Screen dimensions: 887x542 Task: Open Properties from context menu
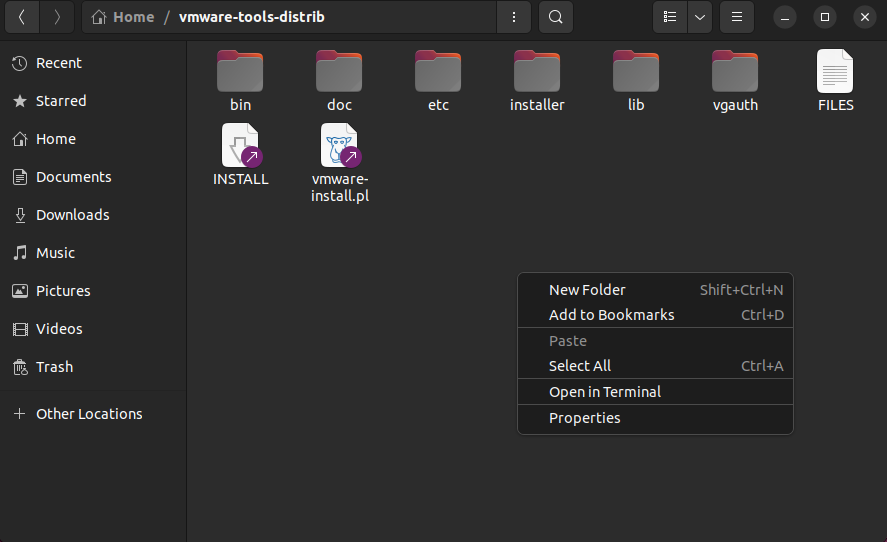click(655, 418)
